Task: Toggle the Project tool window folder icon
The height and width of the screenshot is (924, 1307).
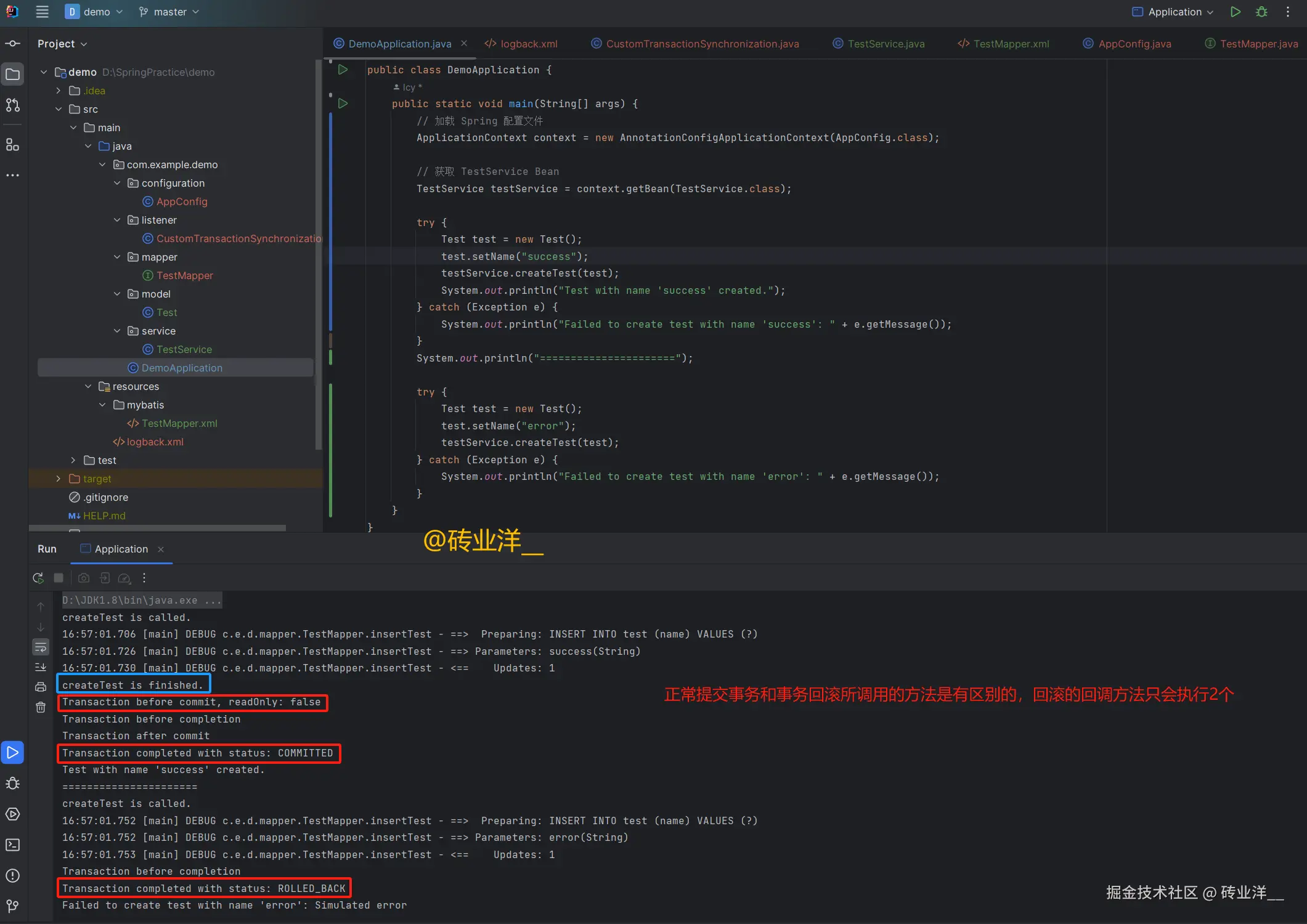Action: point(12,75)
